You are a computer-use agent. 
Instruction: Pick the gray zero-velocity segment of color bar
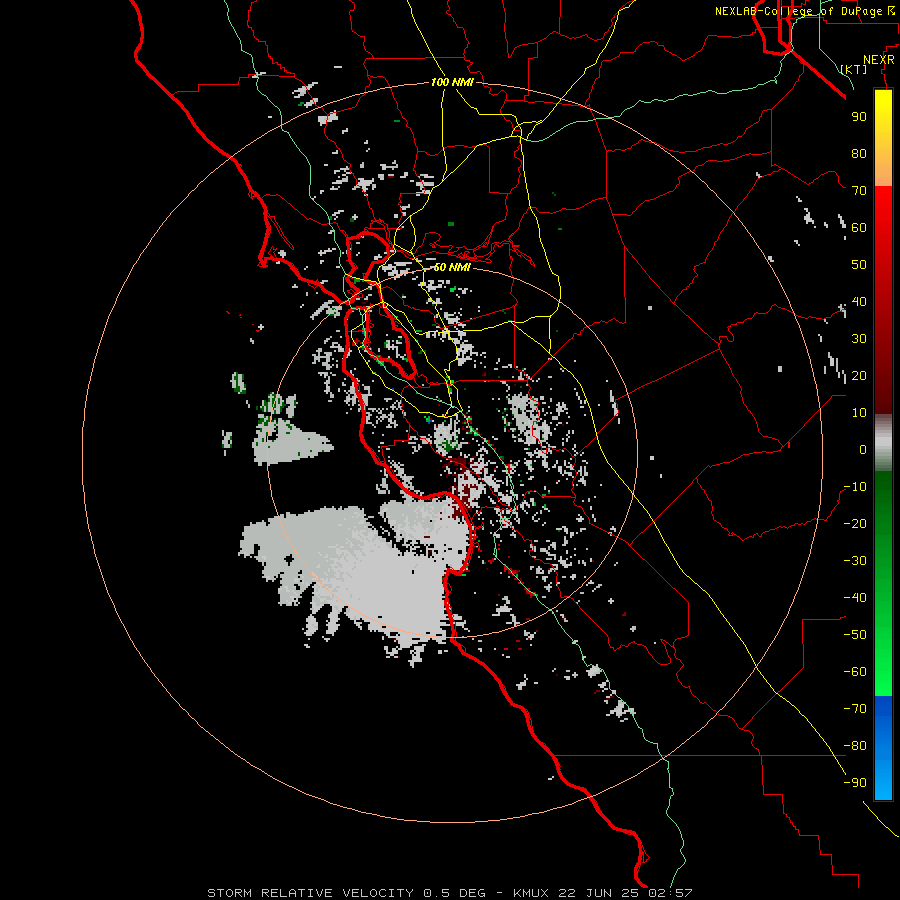(883, 443)
